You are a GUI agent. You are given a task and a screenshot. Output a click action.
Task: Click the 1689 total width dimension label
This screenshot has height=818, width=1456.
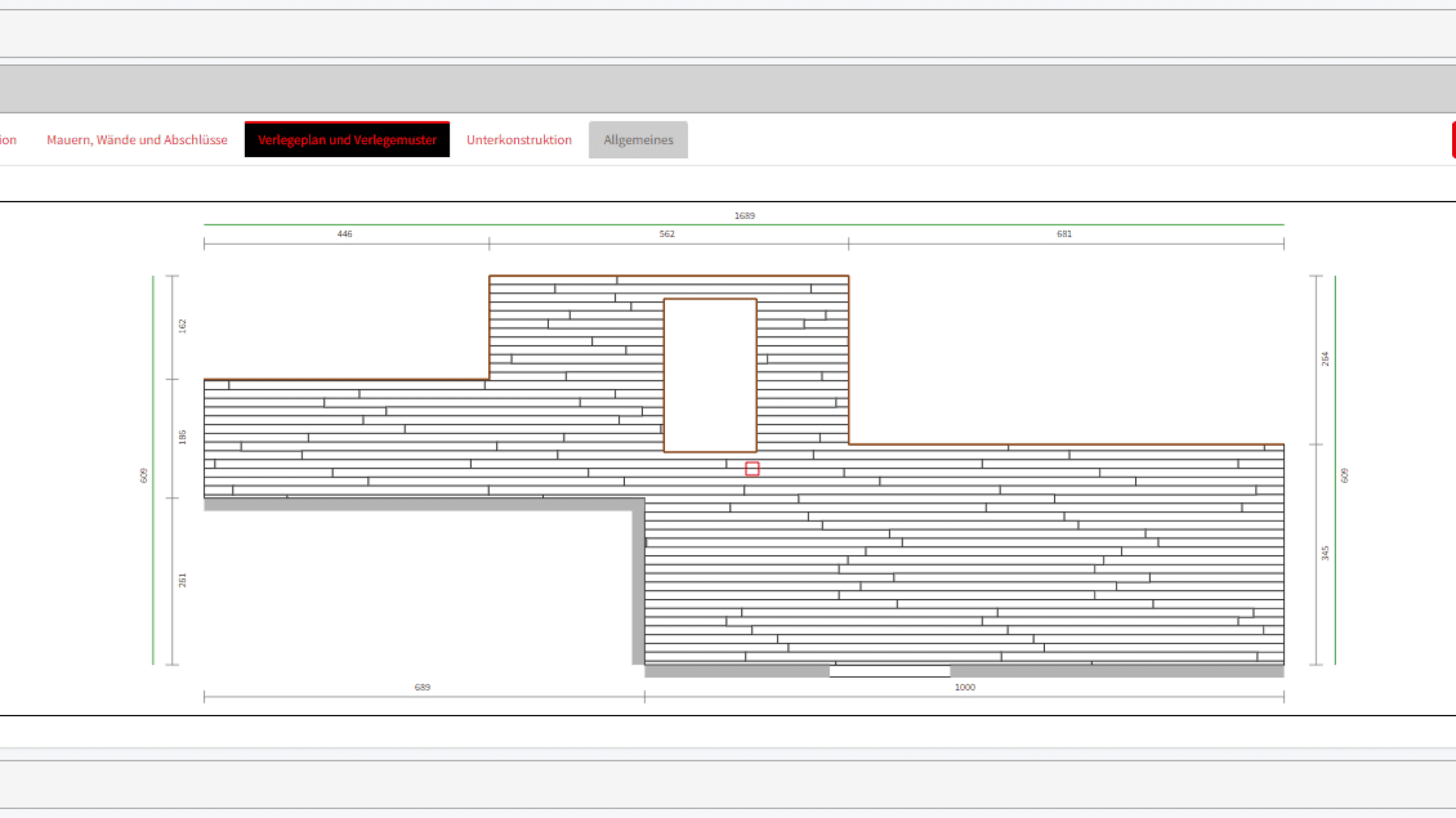[x=745, y=216]
